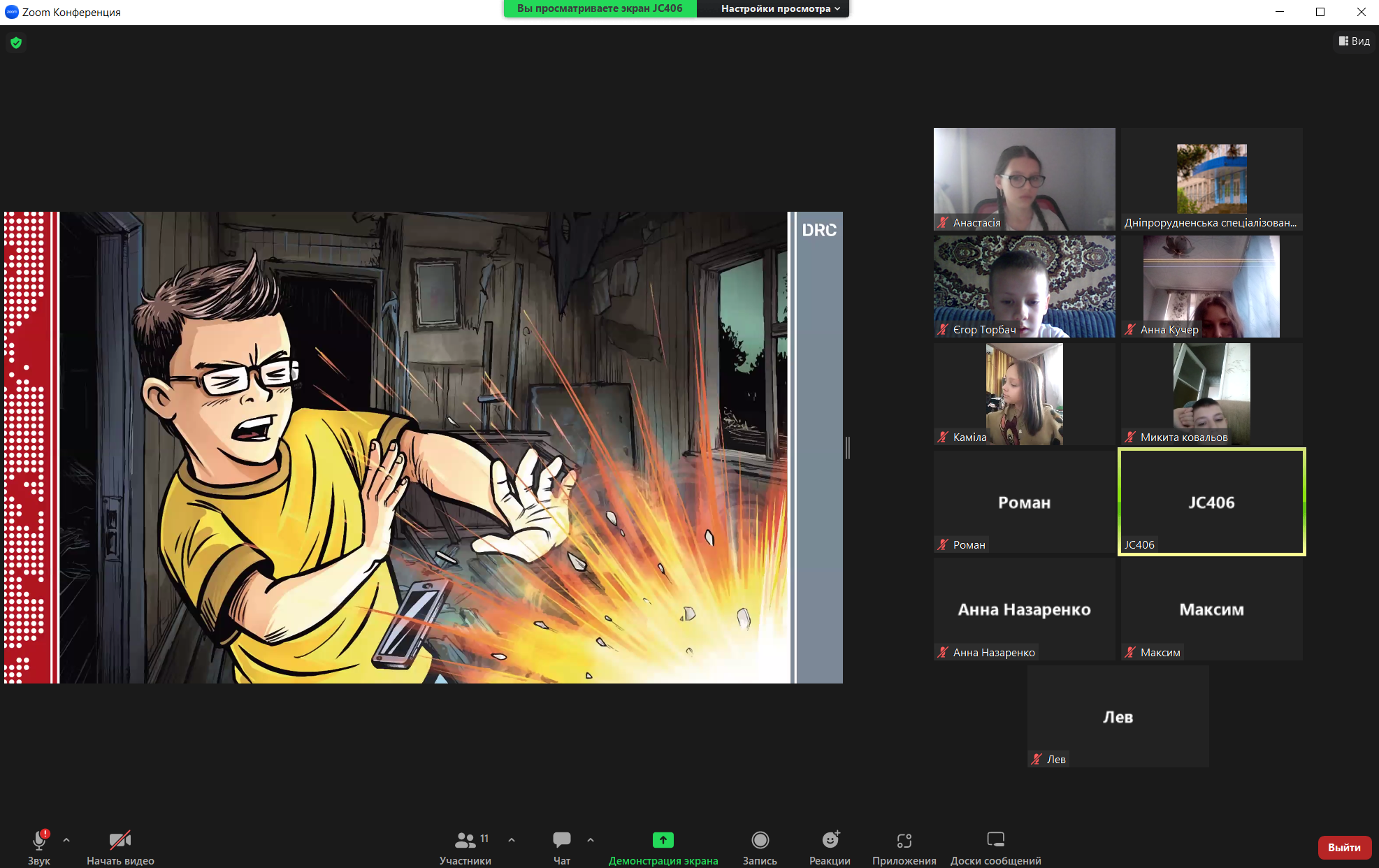Screen dimensions: 1379x868
Task: Expand the arrow next to Участники
Action: (512, 839)
